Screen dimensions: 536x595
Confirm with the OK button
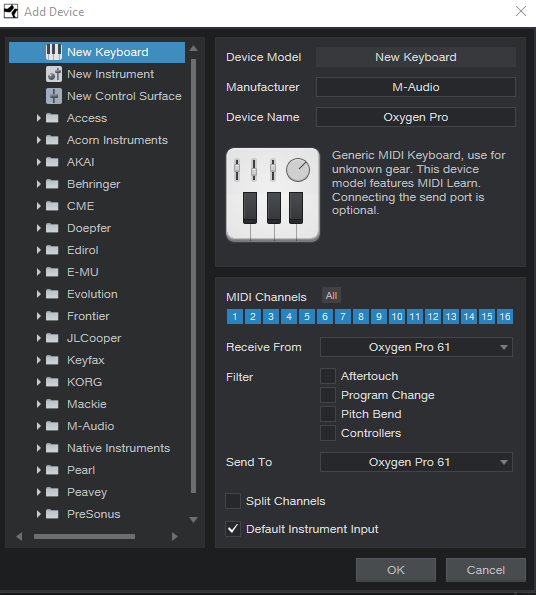pos(396,570)
